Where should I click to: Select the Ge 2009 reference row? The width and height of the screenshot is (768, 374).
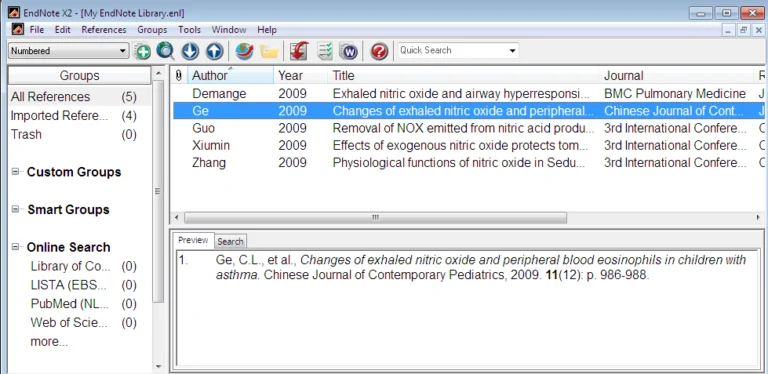468,111
